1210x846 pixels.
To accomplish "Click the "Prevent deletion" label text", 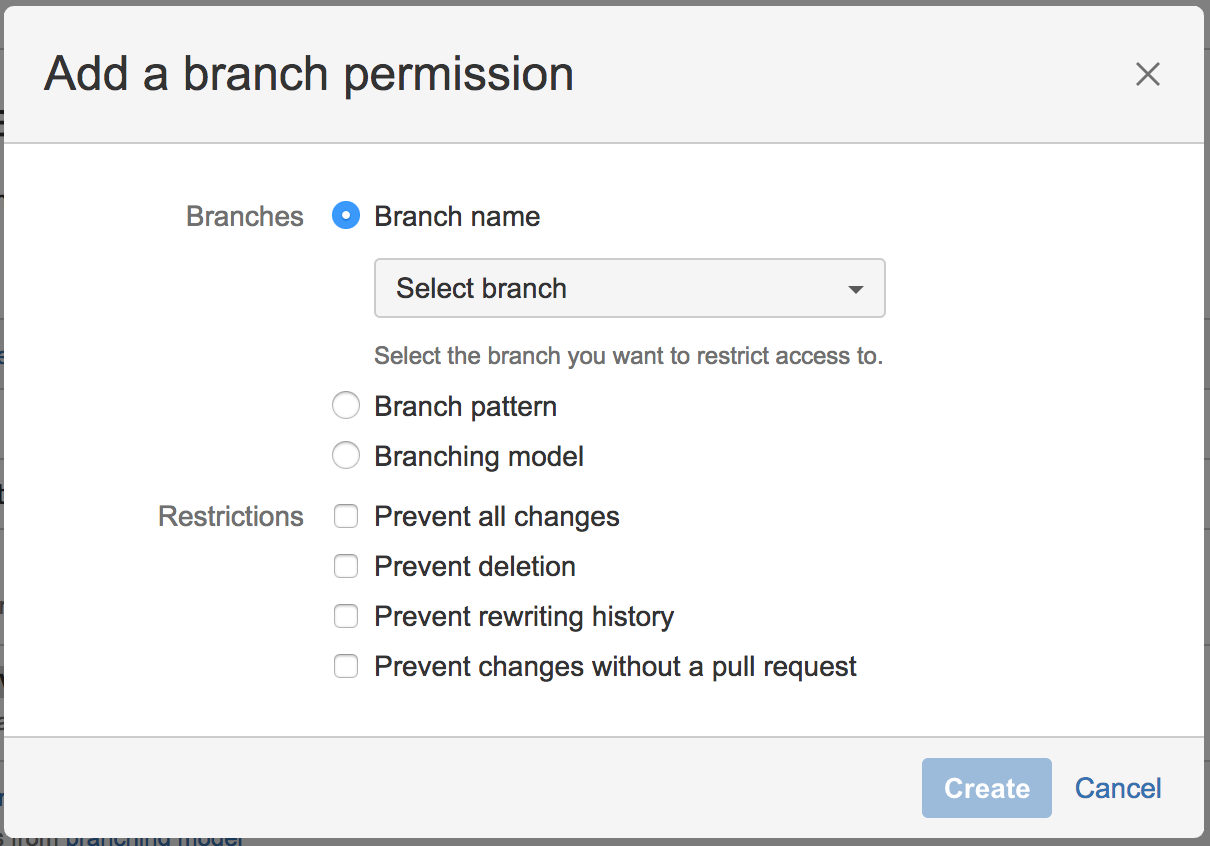I will click(x=475, y=567).
